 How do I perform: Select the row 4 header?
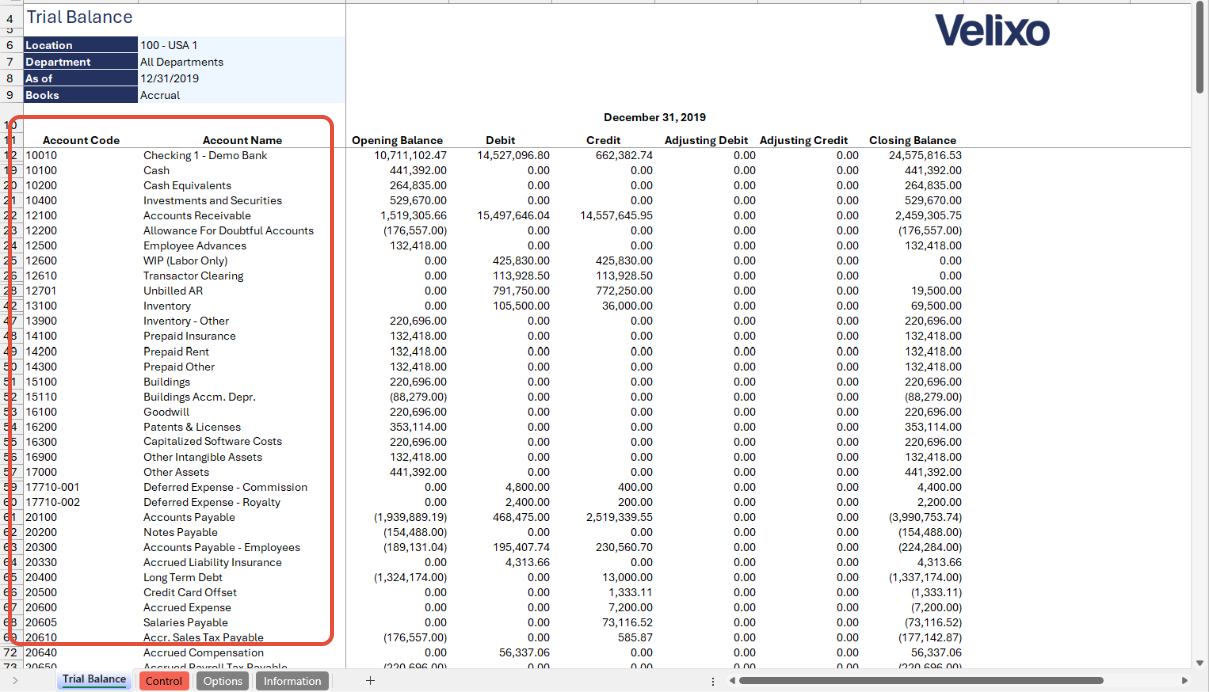(x=11, y=18)
